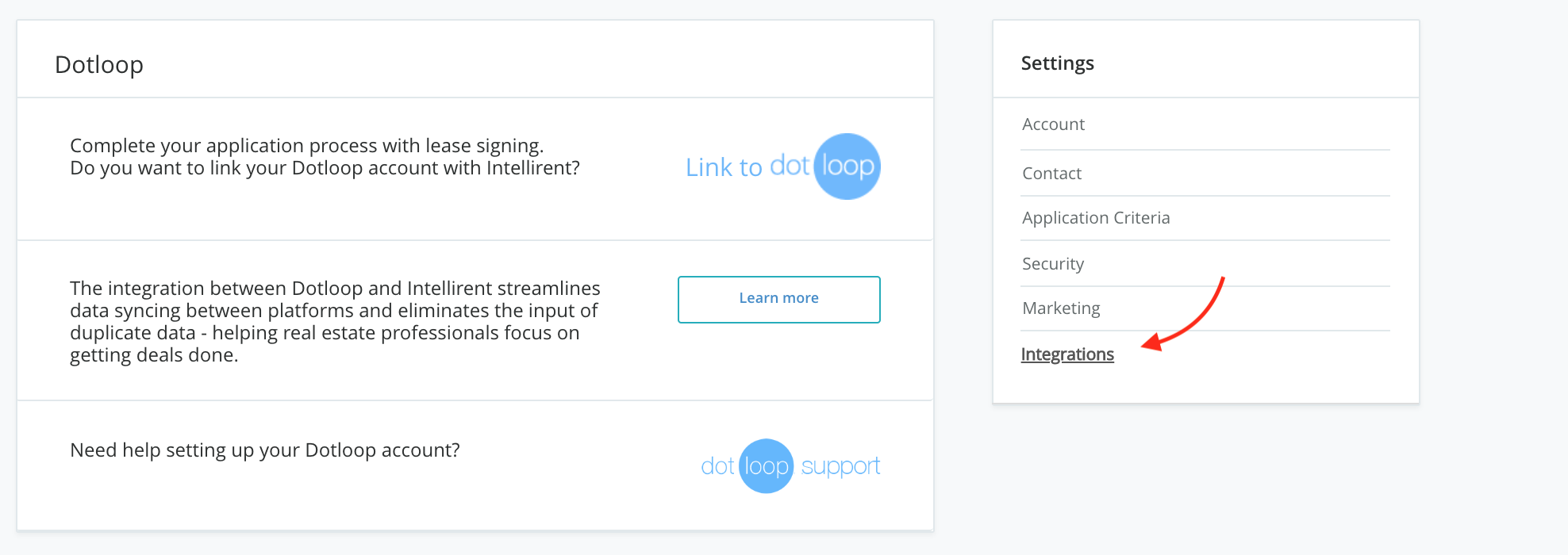
Task: Open the Security settings section
Action: [1053, 264]
